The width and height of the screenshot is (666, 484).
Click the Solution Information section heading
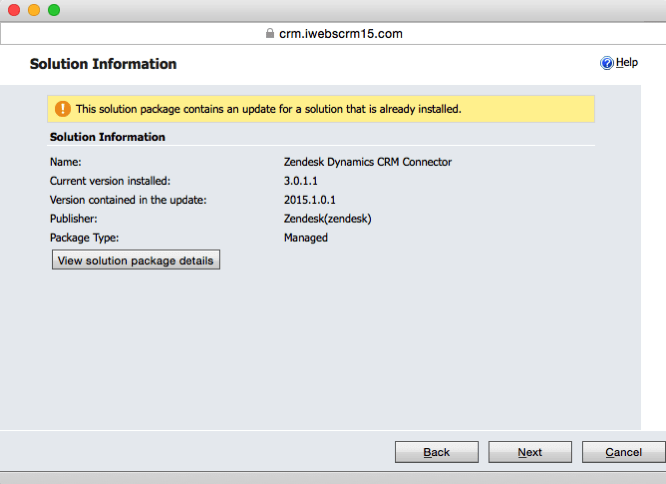[107, 137]
